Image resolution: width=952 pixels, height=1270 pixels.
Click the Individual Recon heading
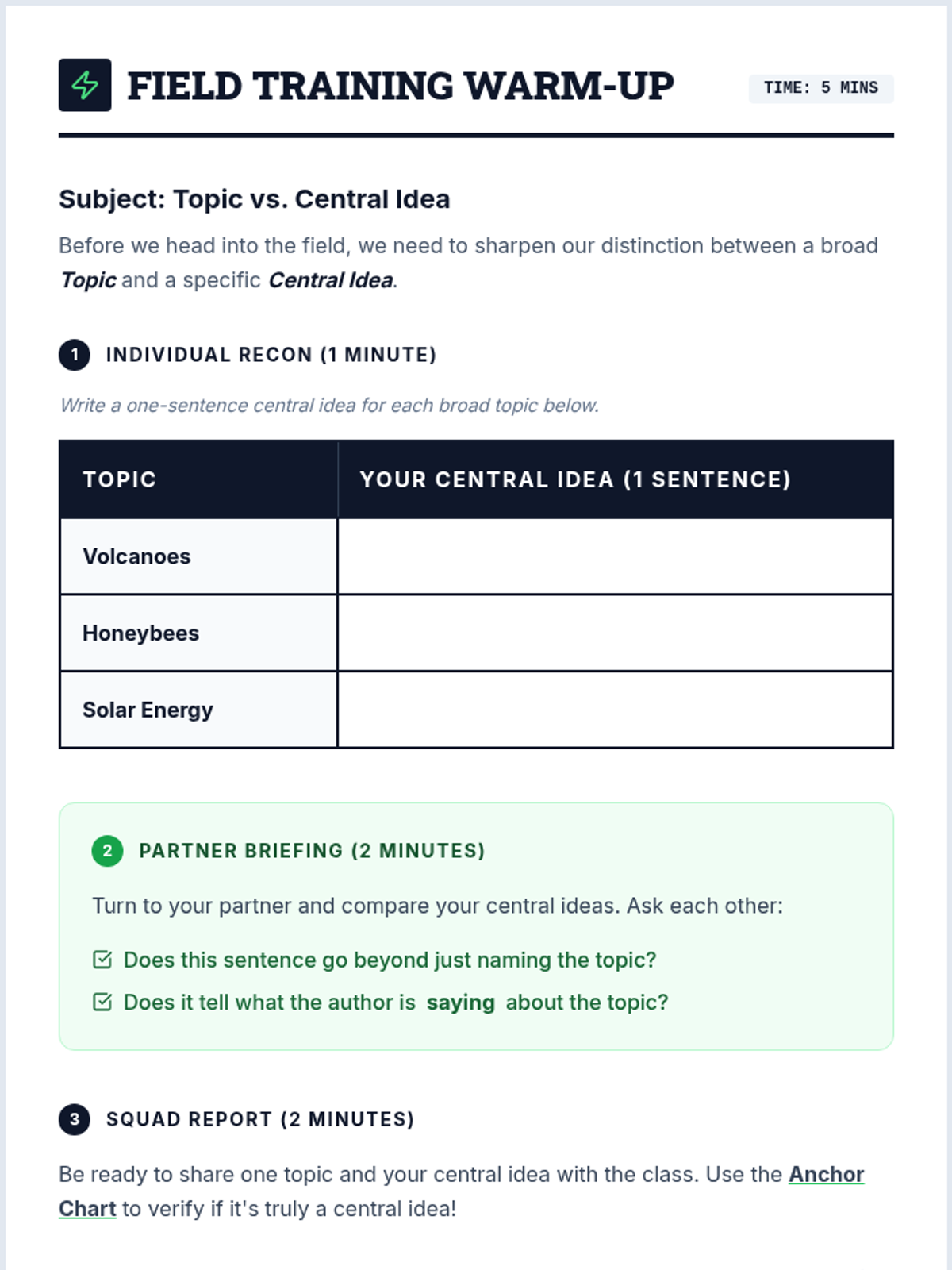[x=271, y=355]
